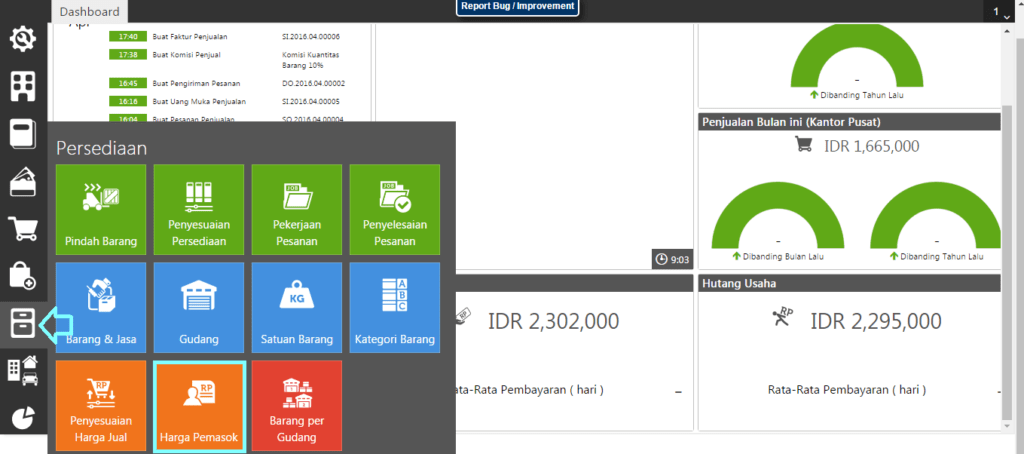The image size is (1024, 454).
Task: Open the company building sidebar icon
Action: tap(23, 86)
